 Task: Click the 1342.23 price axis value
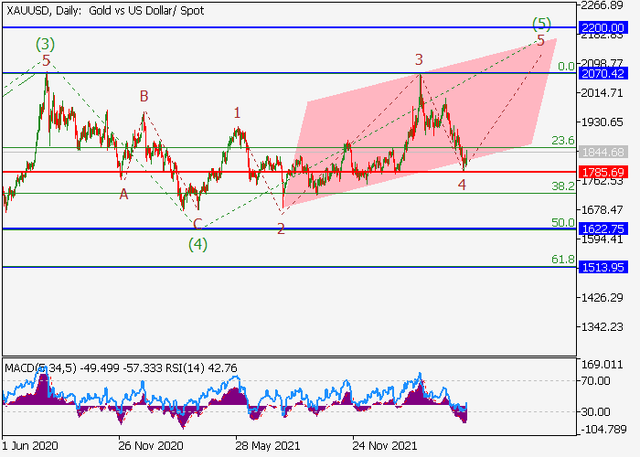pos(602,327)
